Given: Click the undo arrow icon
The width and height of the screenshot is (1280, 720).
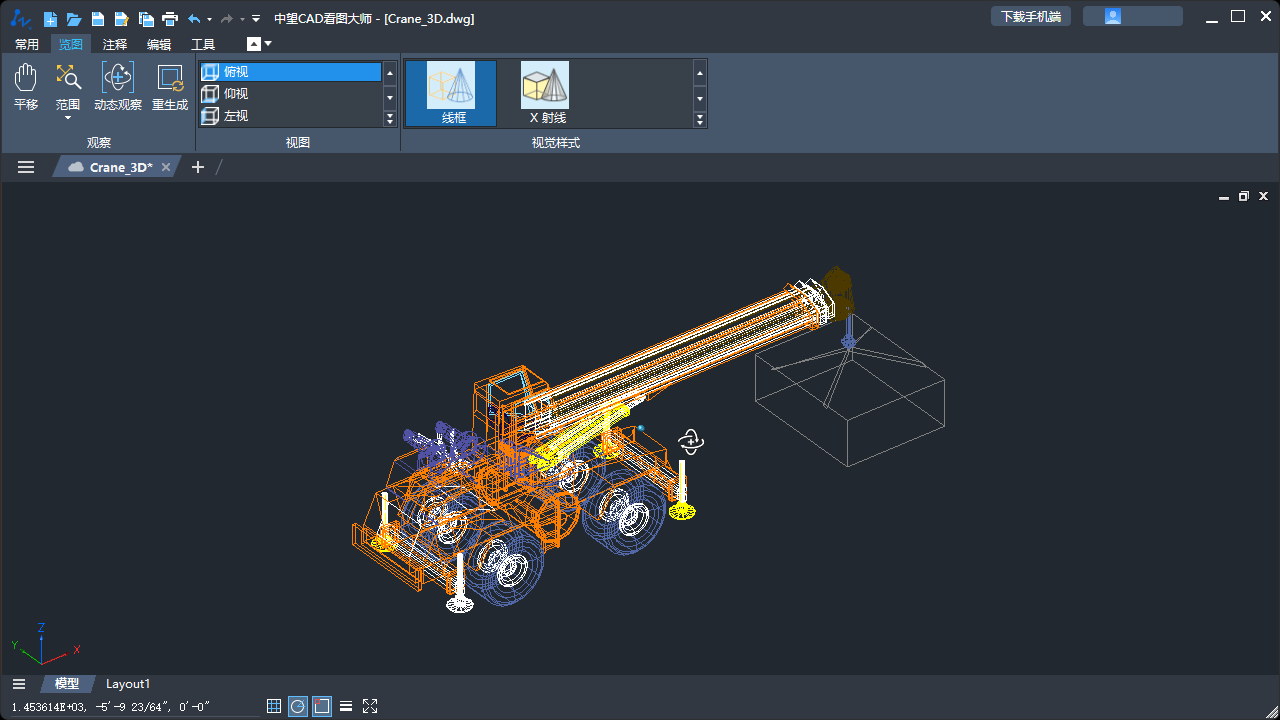Looking at the screenshot, I should coord(194,19).
